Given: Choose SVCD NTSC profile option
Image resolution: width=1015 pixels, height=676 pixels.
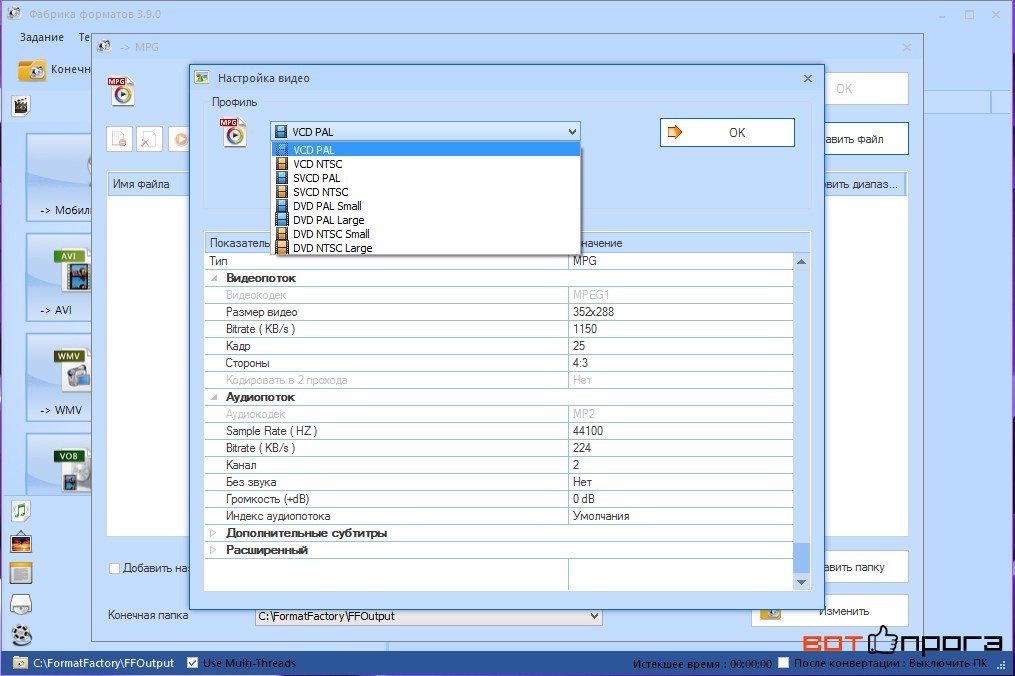Looking at the screenshot, I should click(427, 192).
